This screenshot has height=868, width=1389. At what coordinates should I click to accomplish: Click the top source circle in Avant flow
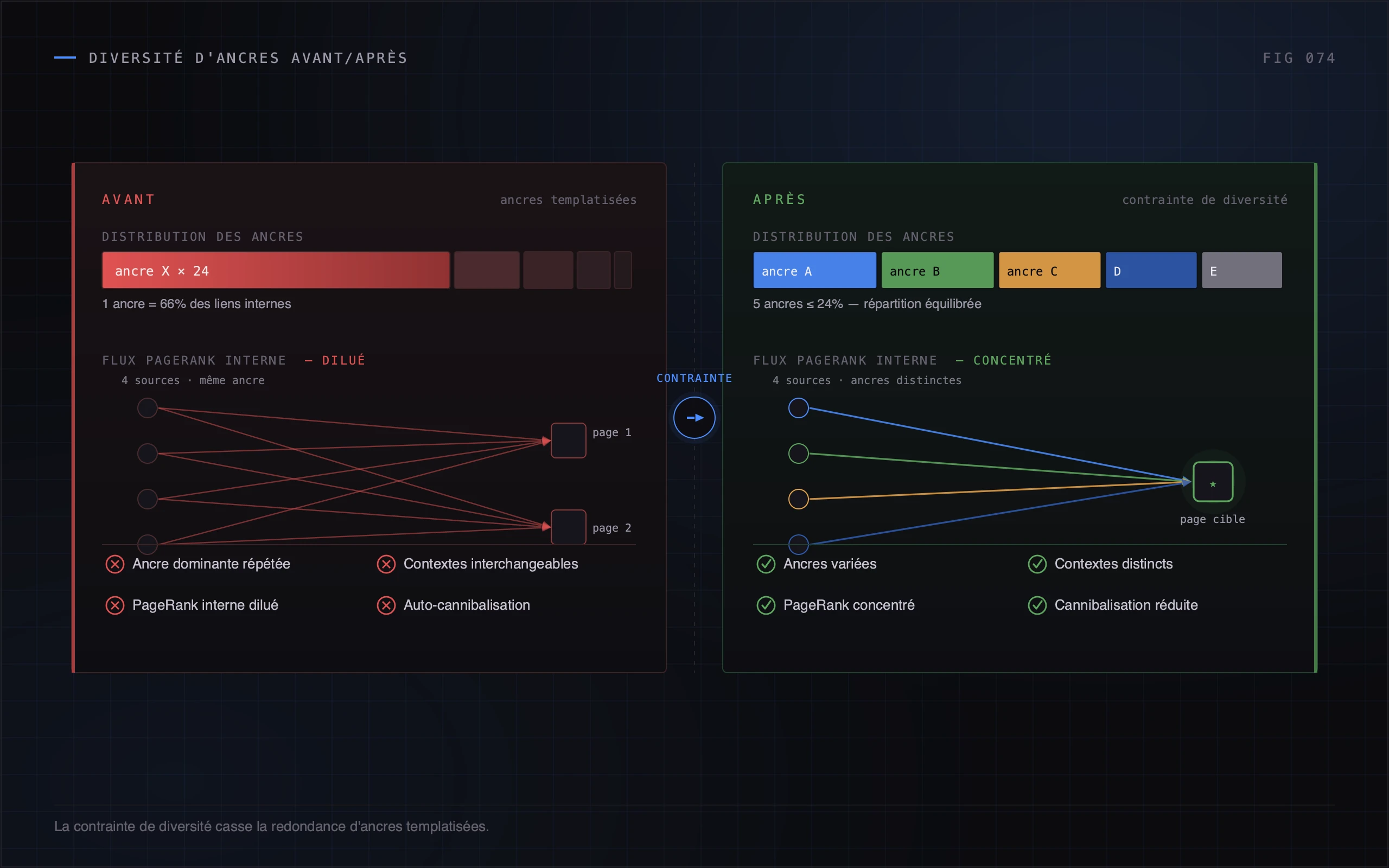pyautogui.click(x=148, y=408)
